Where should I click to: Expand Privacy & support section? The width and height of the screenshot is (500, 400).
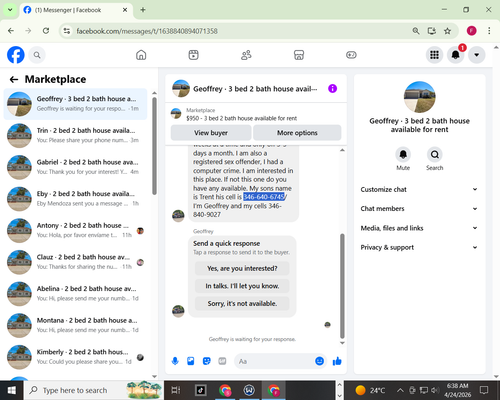(x=419, y=247)
